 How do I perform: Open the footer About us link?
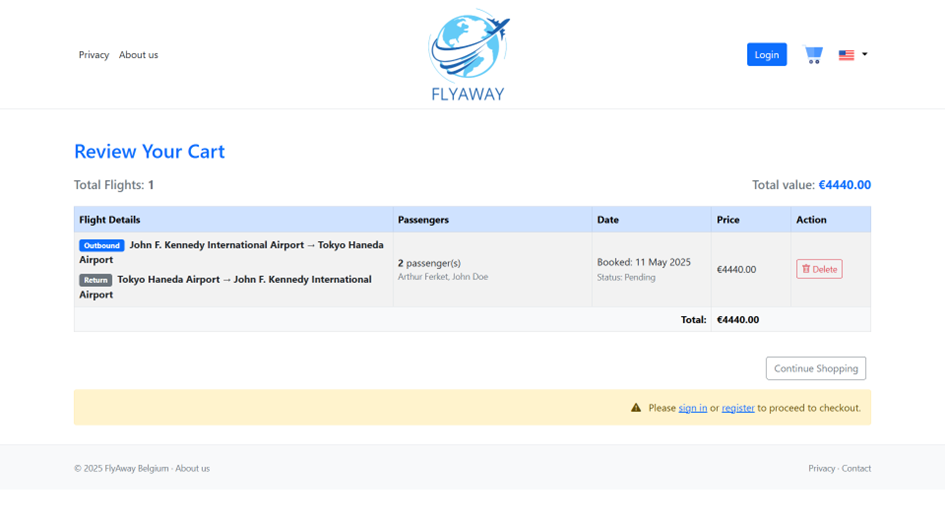click(x=192, y=468)
